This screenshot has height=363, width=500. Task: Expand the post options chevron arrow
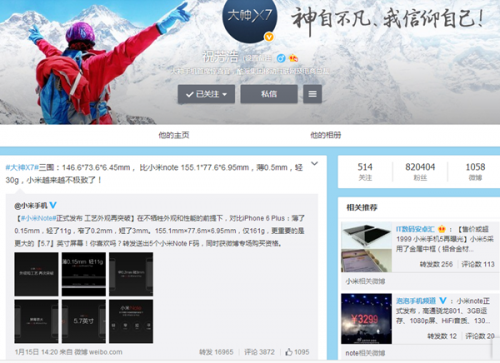pos(314,164)
